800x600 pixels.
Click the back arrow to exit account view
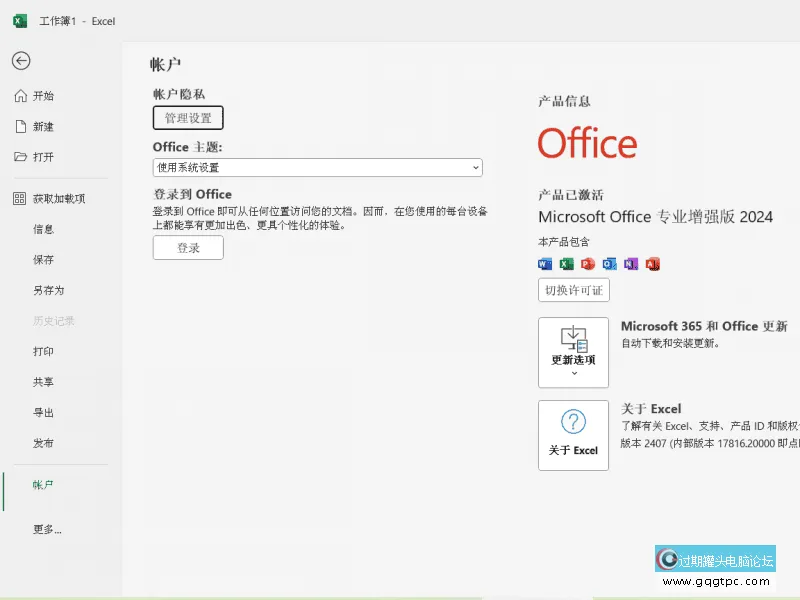(x=22, y=60)
